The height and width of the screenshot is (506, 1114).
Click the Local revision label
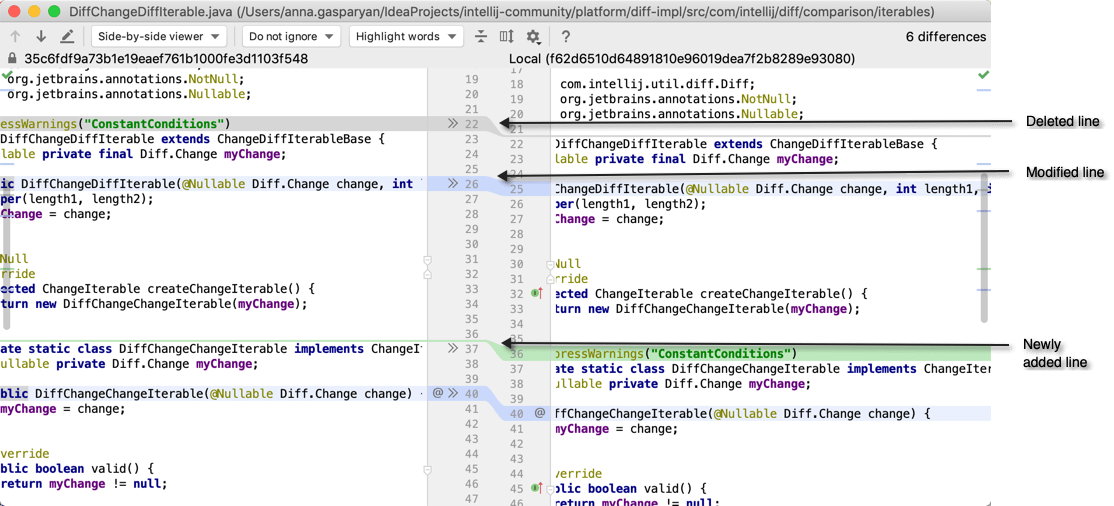[x=681, y=59]
